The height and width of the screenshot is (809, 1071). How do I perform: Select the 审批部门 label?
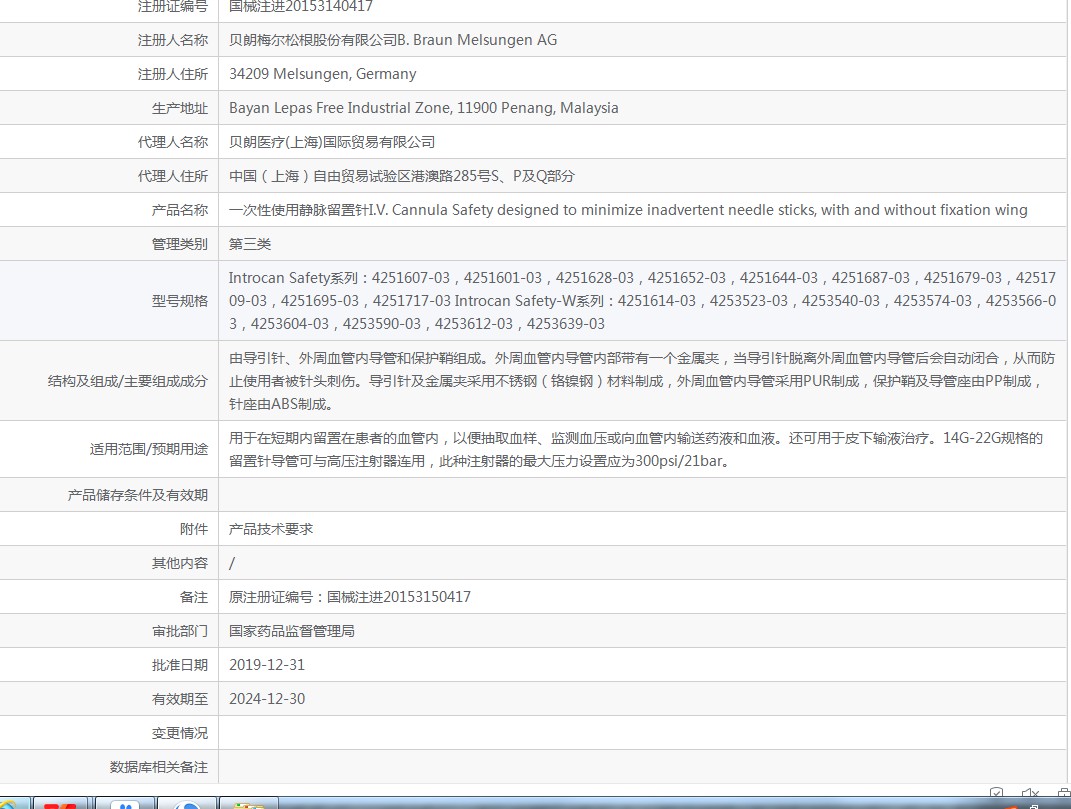point(180,631)
